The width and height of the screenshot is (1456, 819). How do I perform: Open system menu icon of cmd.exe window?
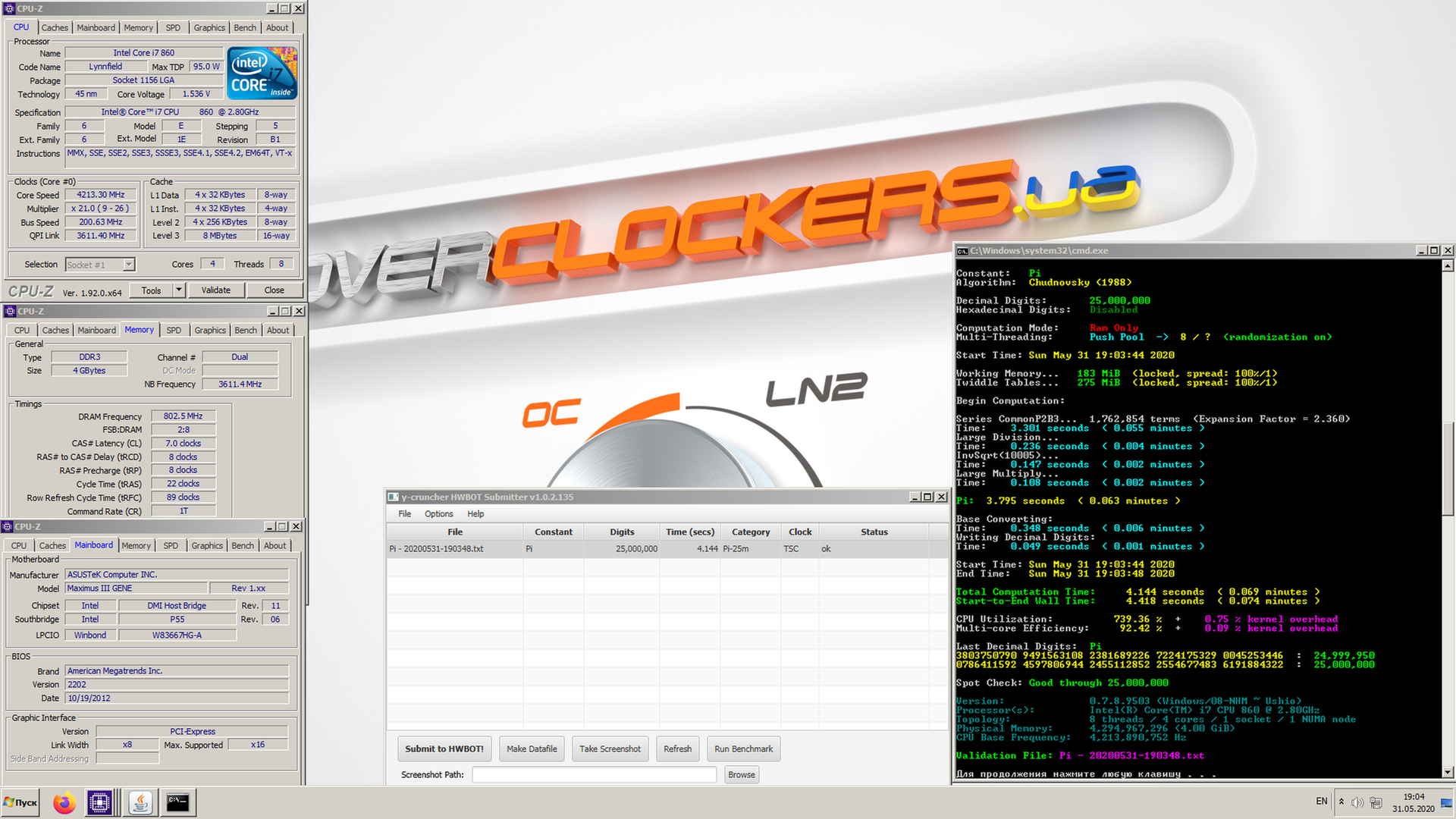[x=962, y=250]
